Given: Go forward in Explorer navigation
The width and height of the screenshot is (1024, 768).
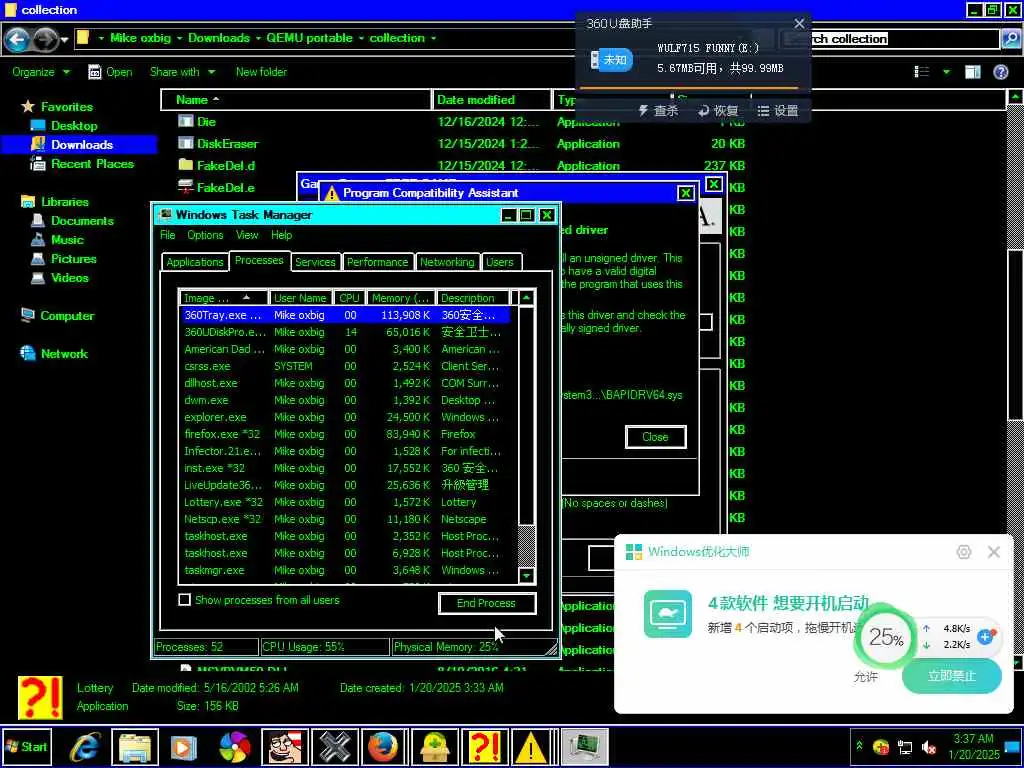Looking at the screenshot, I should (44, 40).
